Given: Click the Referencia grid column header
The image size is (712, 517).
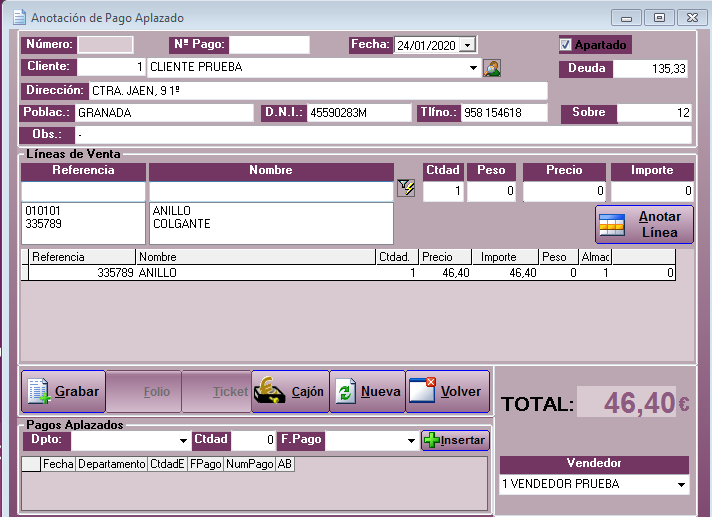Looking at the screenshot, I should pos(82,257).
